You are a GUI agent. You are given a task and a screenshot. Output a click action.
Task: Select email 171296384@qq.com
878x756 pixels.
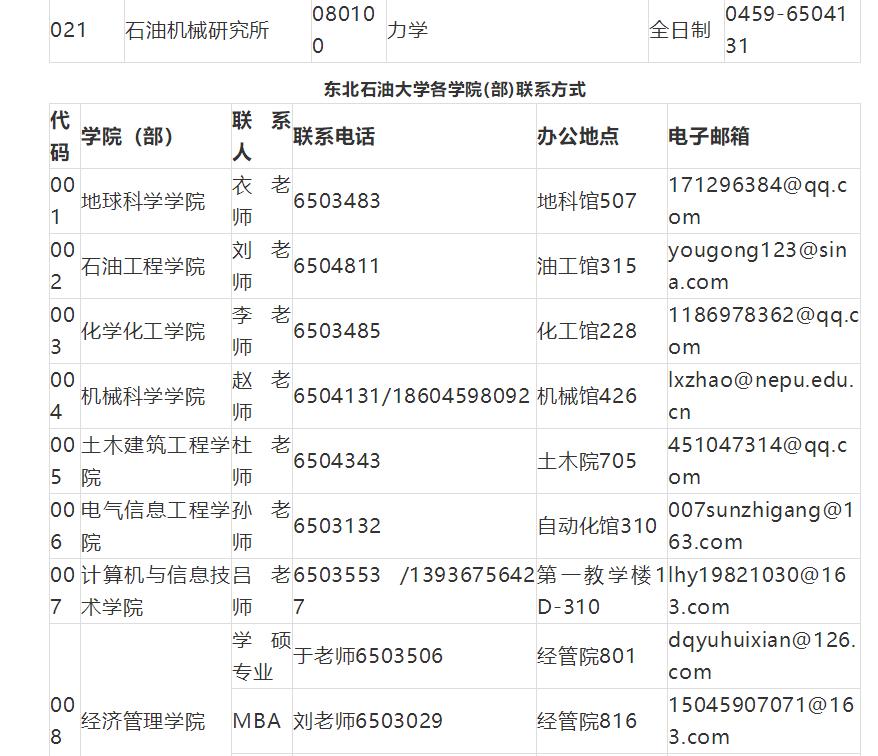(758, 201)
